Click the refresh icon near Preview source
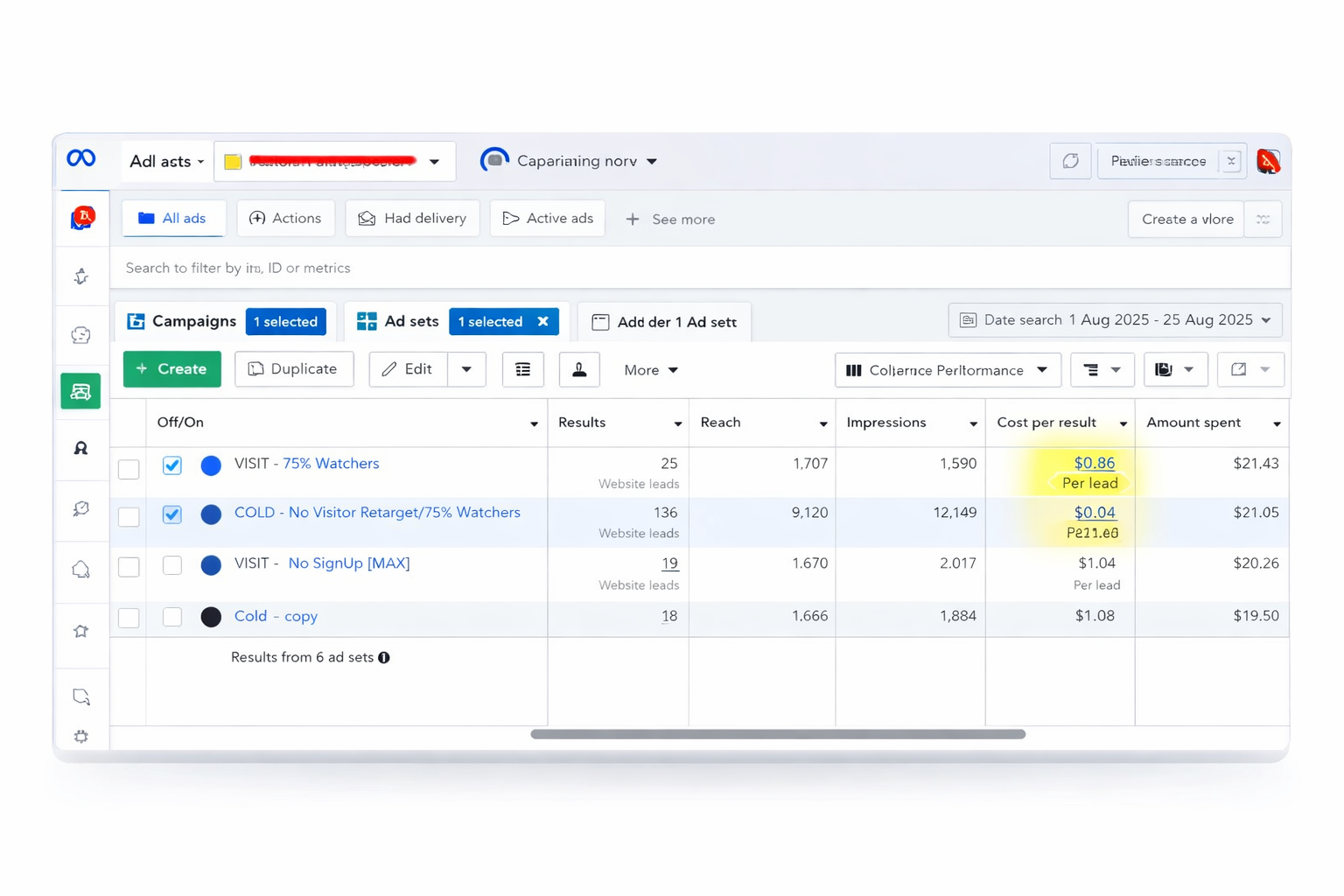This screenshot has height=896, width=1344. click(1070, 161)
